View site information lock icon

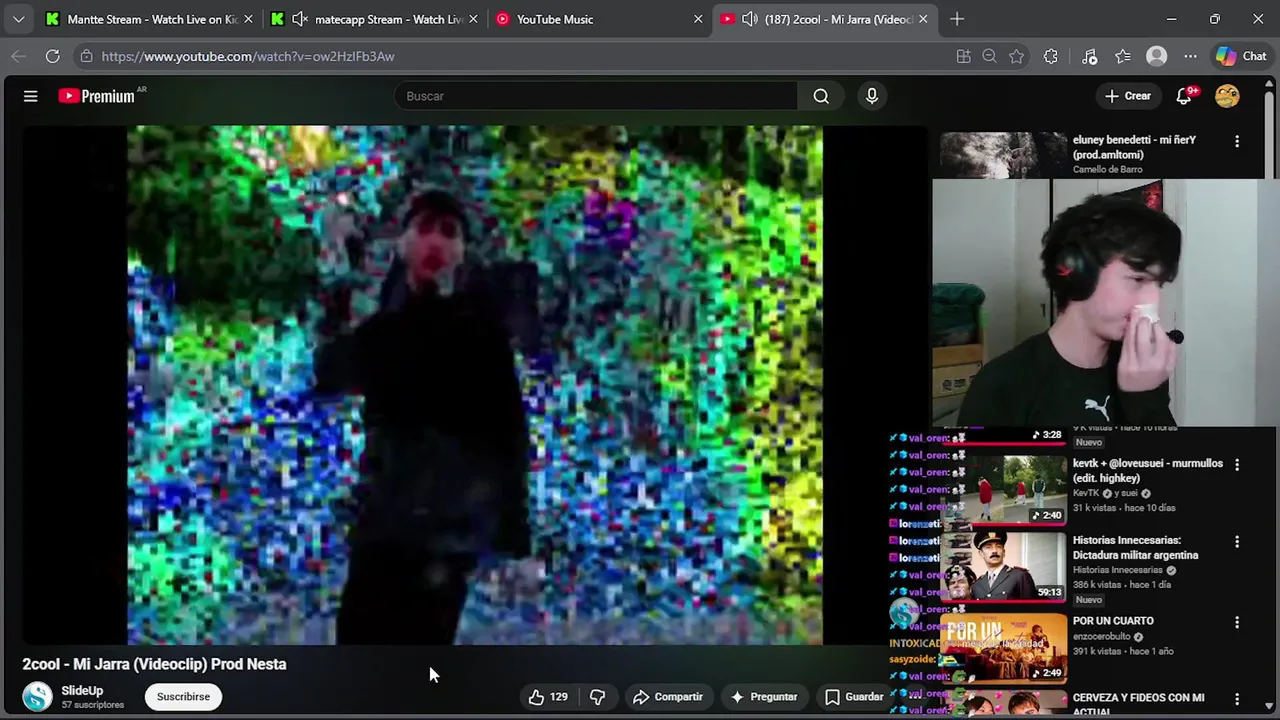point(86,56)
